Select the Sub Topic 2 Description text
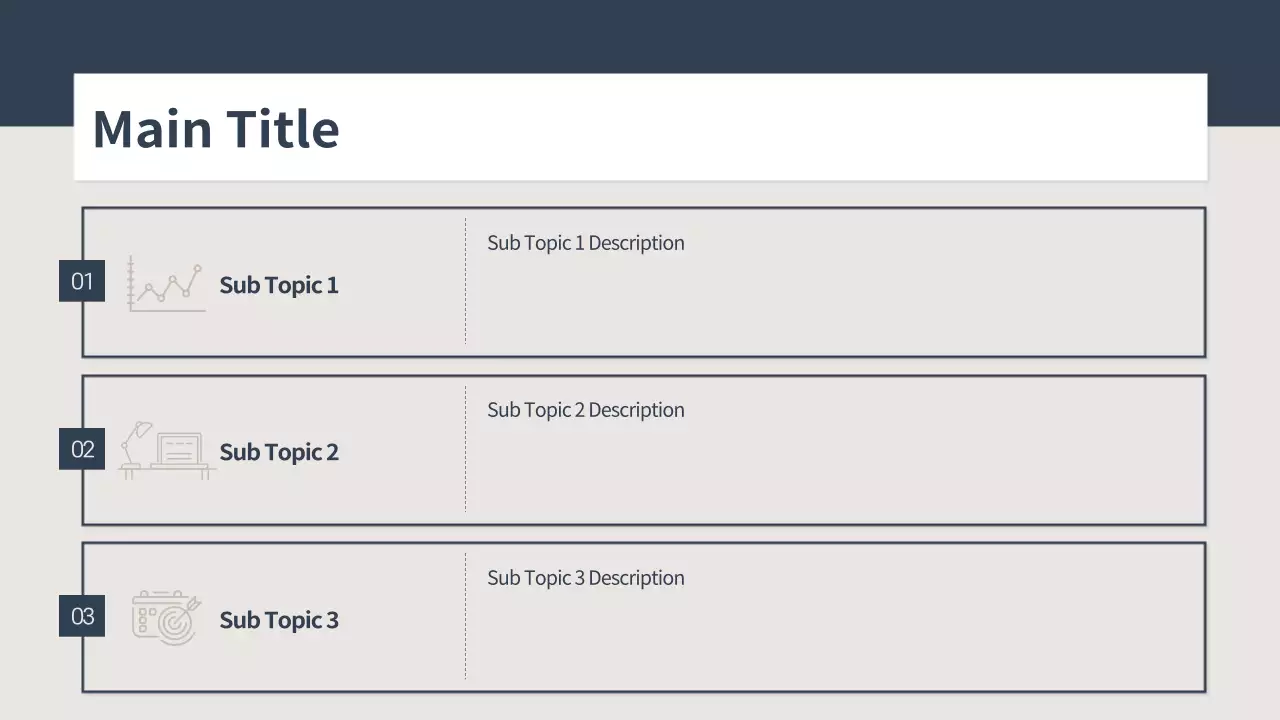1280x720 pixels. (x=586, y=410)
